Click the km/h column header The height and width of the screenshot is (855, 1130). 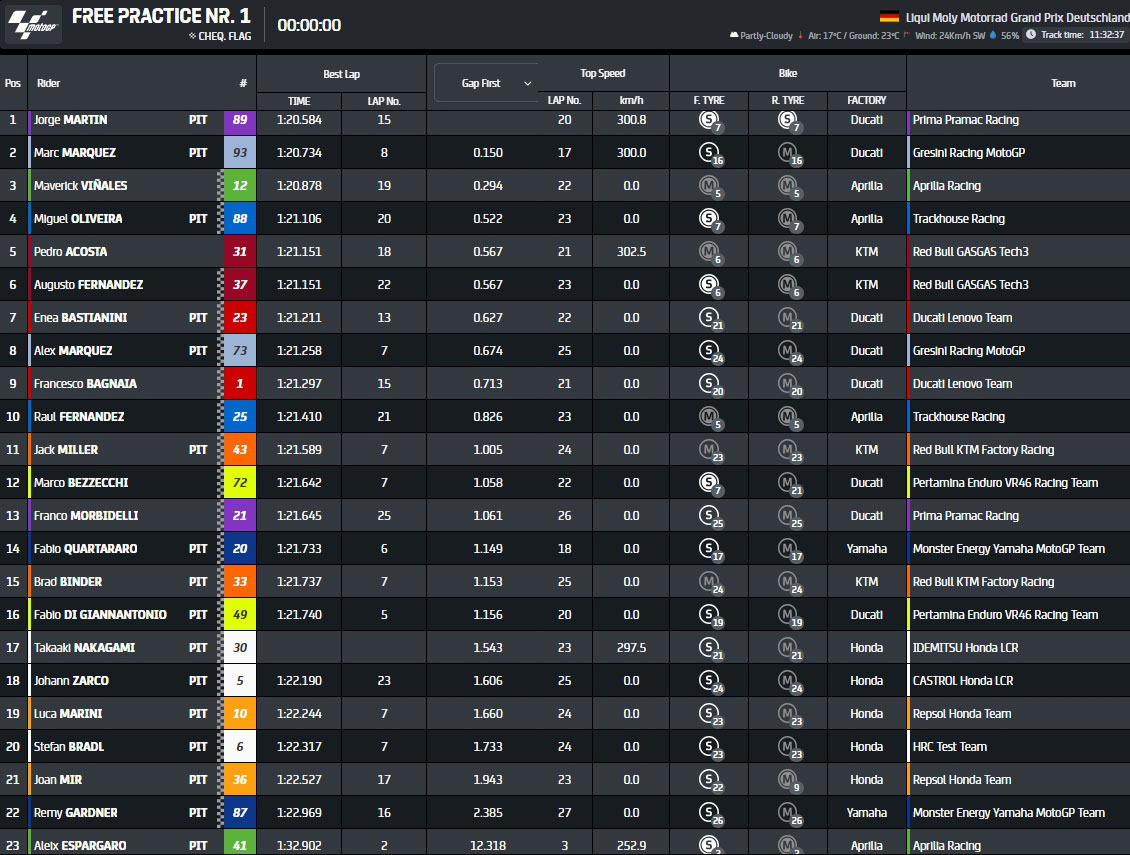click(631, 101)
